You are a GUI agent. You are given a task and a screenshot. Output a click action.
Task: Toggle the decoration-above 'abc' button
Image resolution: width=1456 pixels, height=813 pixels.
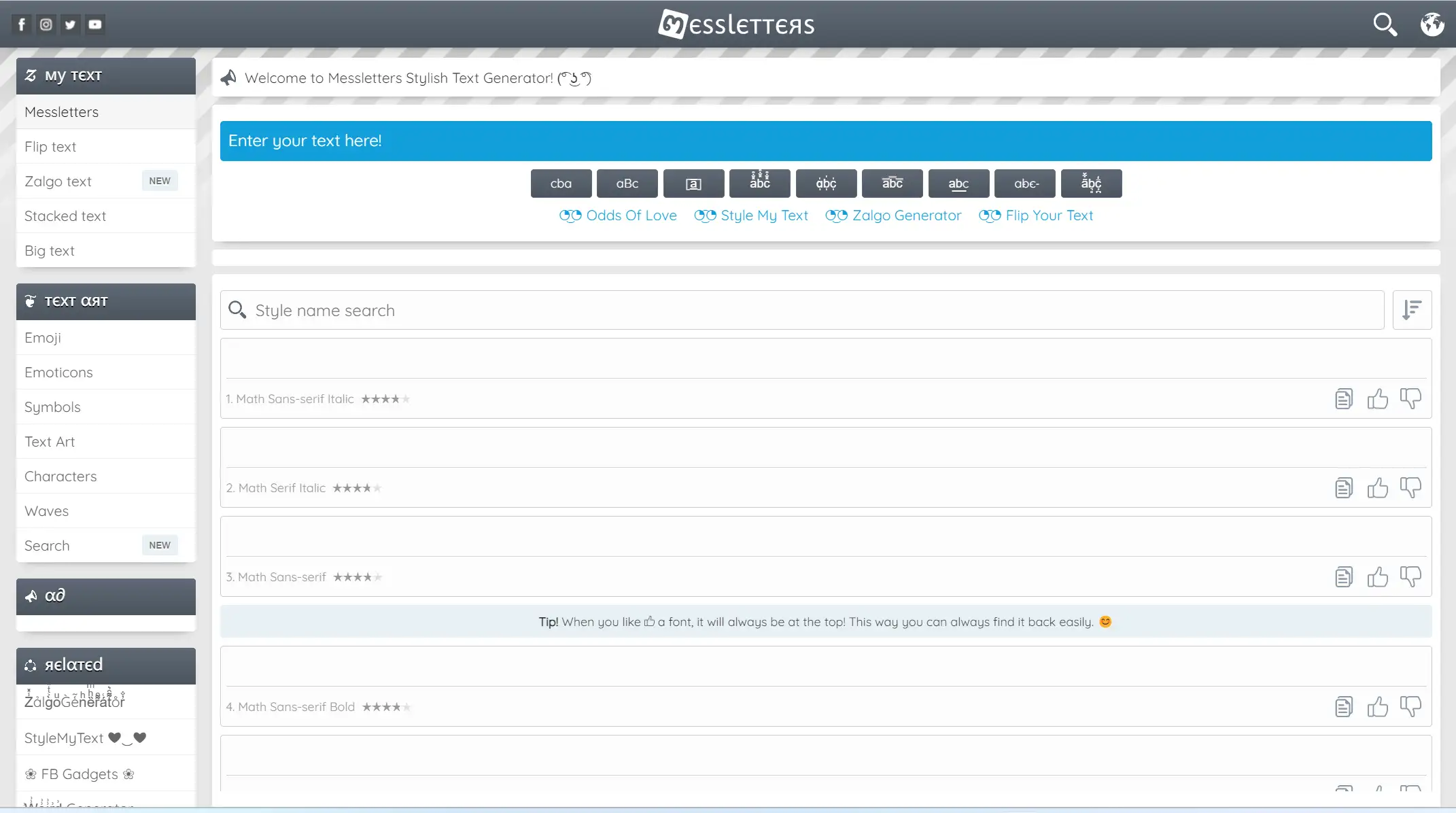pos(760,184)
